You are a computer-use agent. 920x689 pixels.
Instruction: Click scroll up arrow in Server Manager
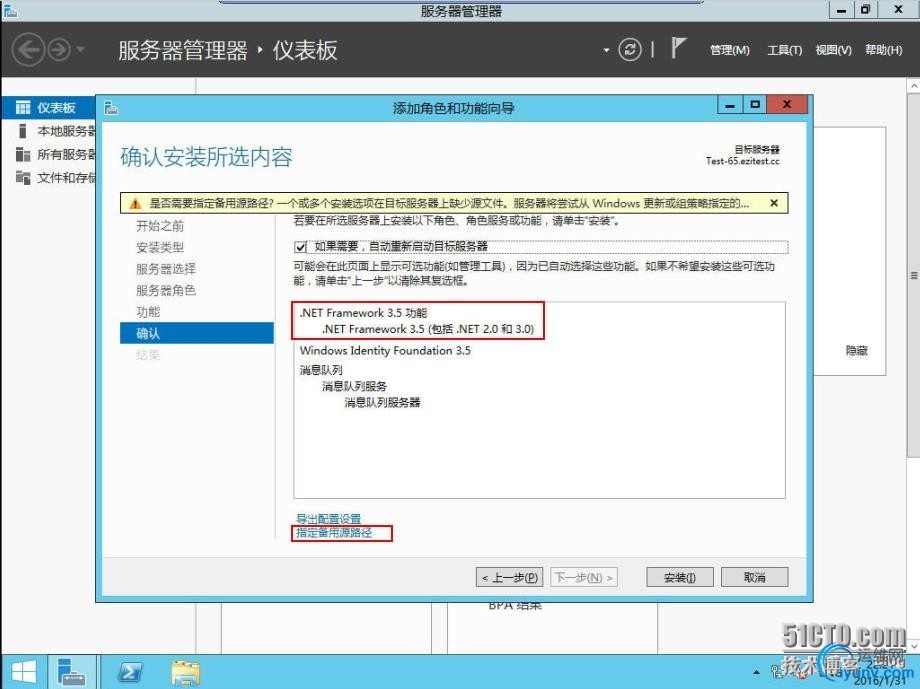(x=914, y=86)
